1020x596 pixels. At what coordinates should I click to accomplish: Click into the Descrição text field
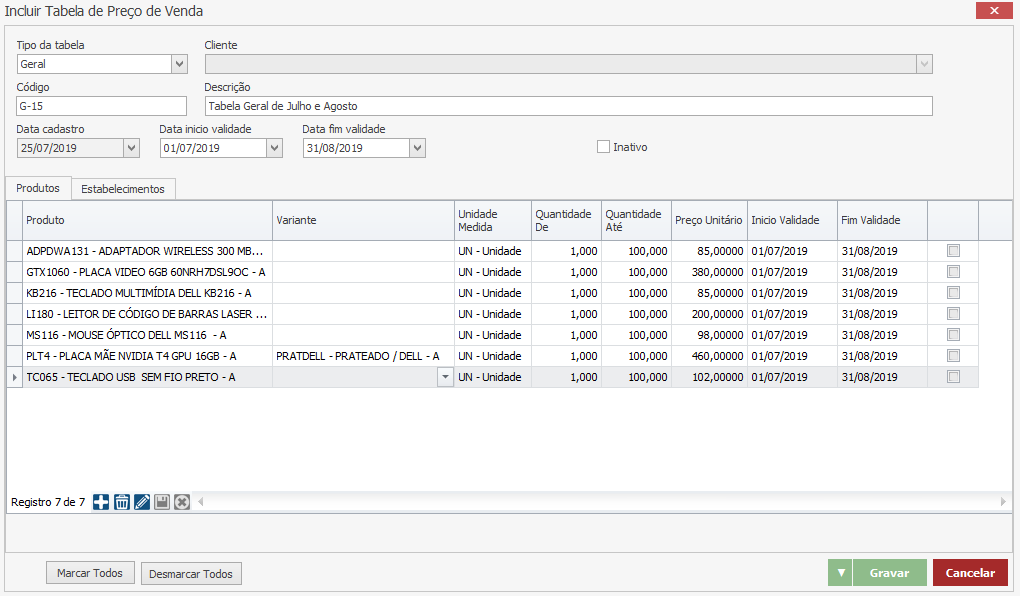(x=568, y=106)
